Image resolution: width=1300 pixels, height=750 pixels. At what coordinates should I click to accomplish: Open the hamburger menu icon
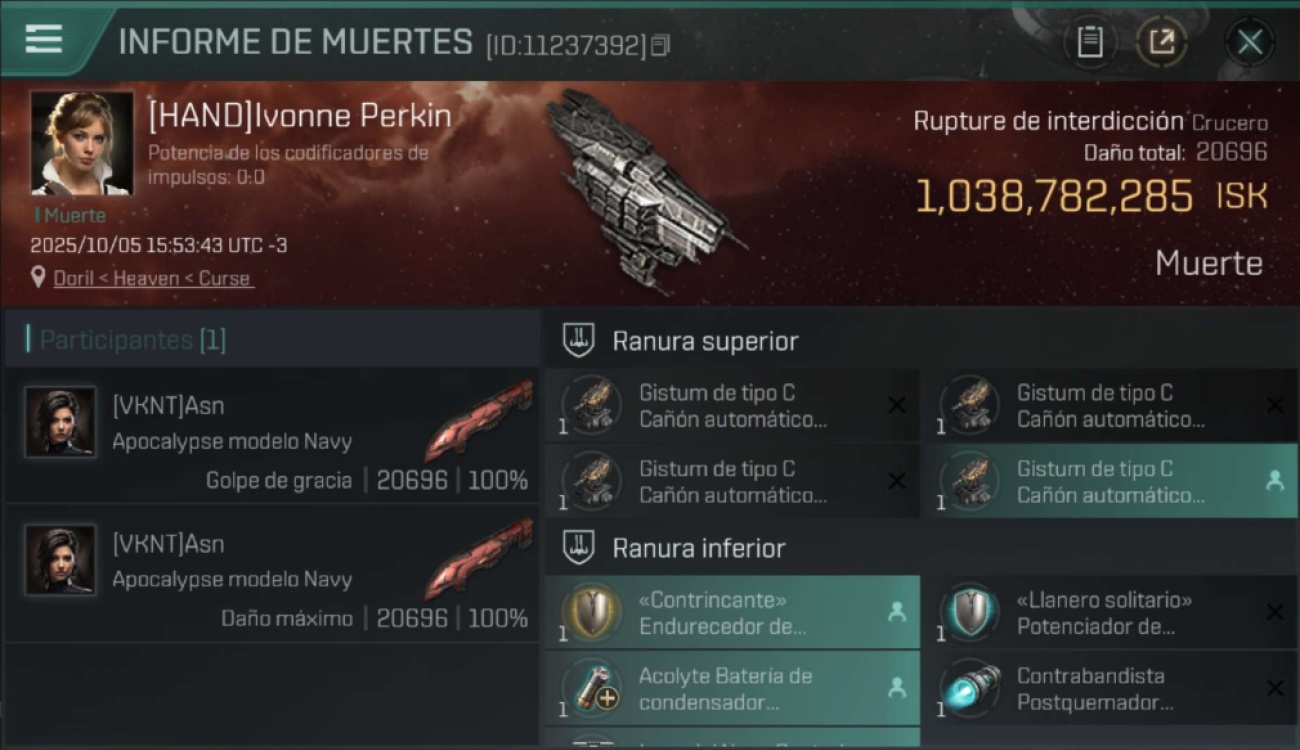44,40
